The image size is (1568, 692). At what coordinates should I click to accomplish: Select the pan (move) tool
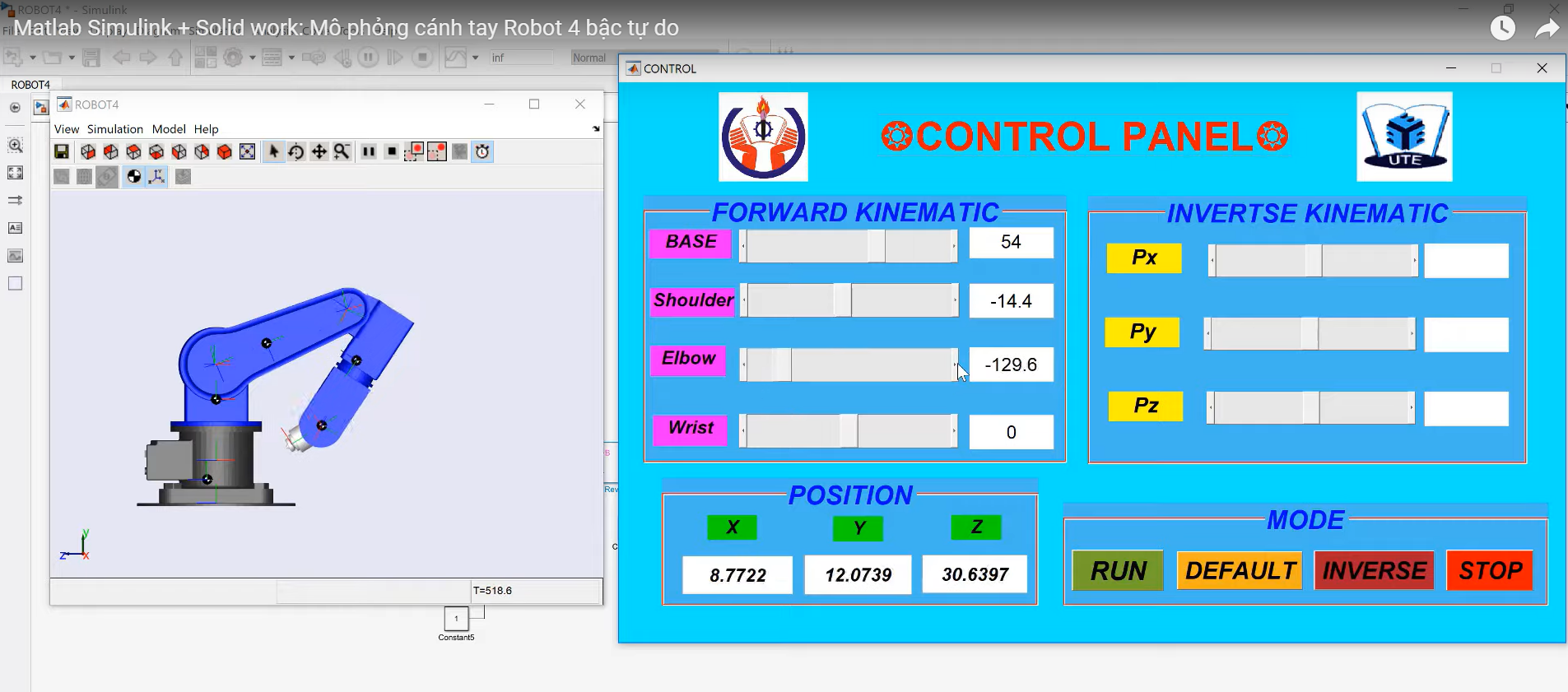319,151
